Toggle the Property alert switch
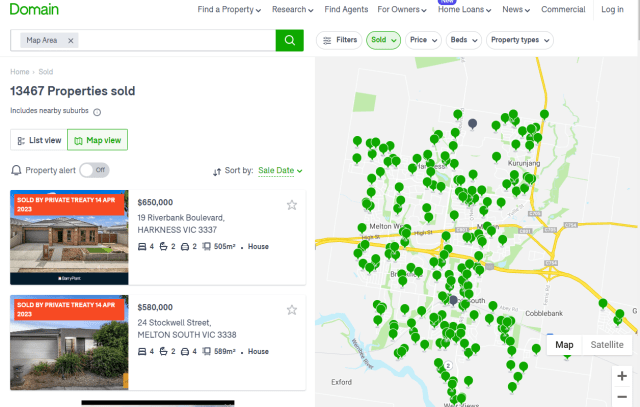Image resolution: width=640 pixels, height=407 pixels. [x=94, y=170]
